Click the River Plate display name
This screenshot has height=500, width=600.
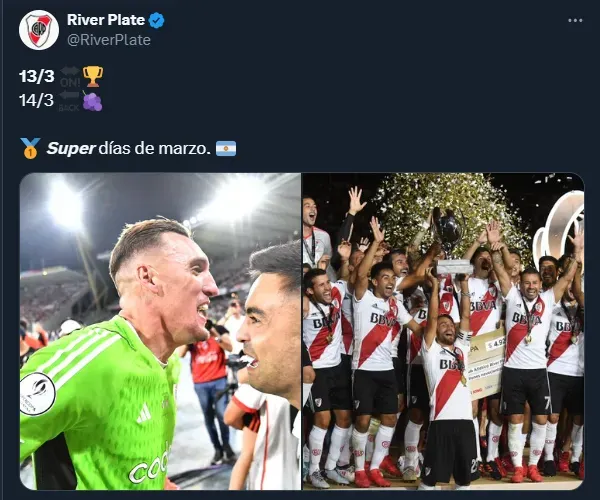click(x=106, y=20)
